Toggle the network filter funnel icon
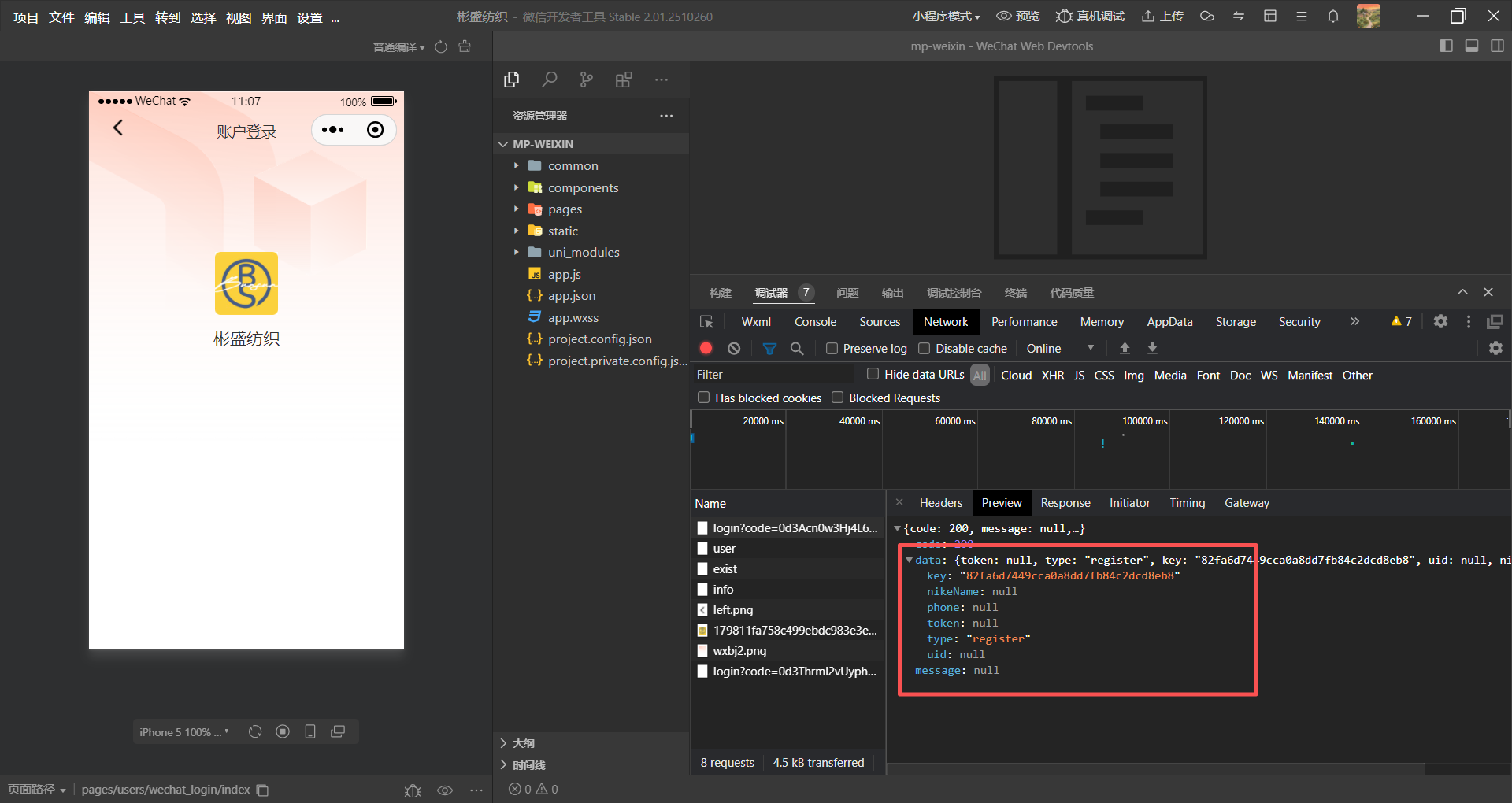 pos(769,348)
